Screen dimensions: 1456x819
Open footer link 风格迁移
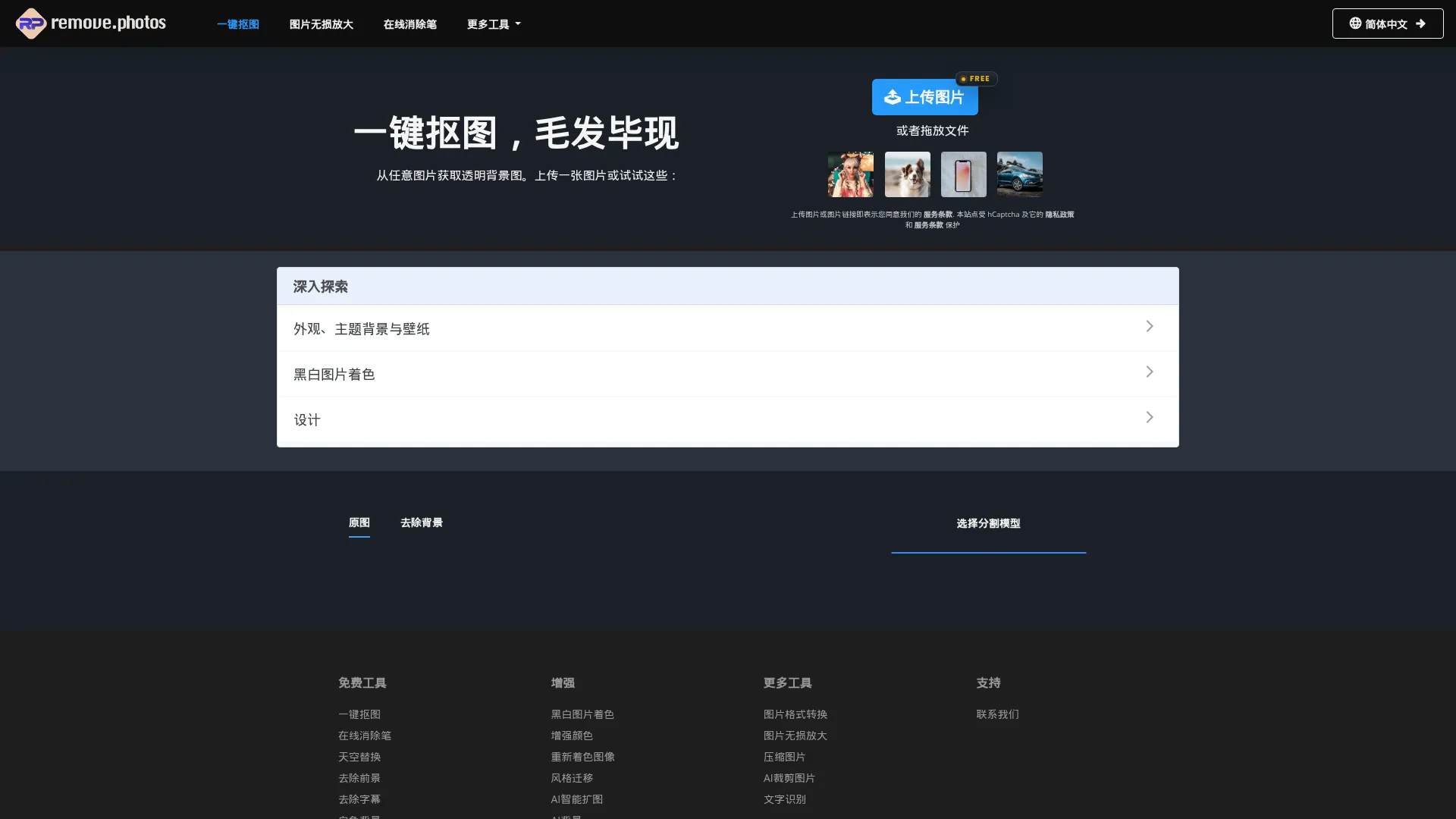point(572,778)
